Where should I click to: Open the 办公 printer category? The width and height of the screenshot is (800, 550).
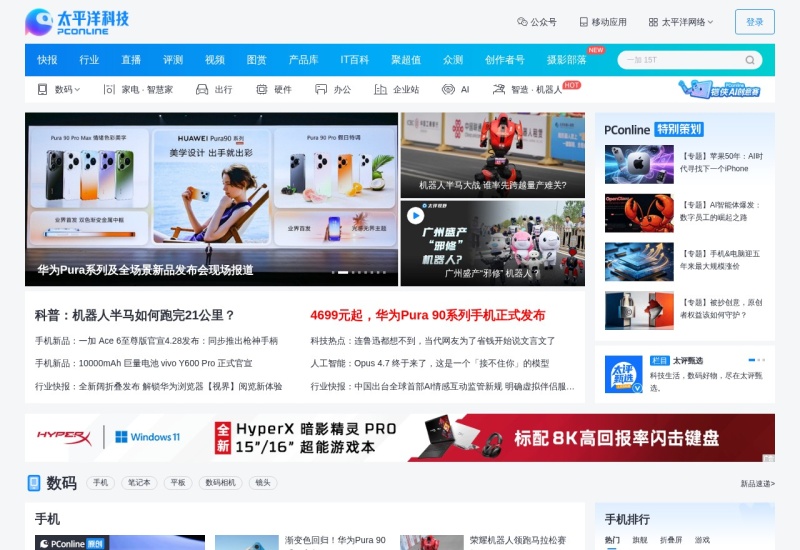point(333,89)
